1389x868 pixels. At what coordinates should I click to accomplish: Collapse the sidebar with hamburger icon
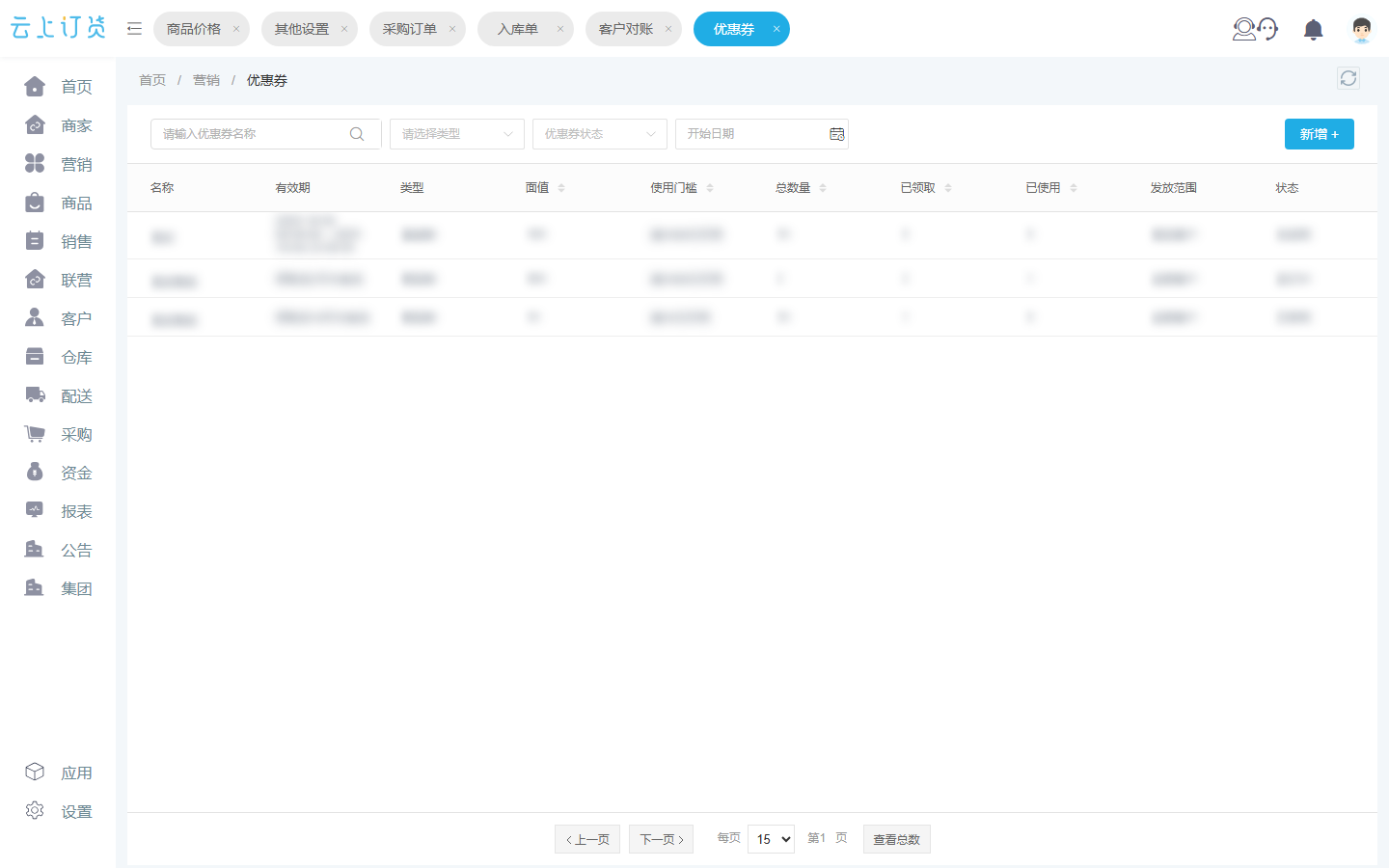[x=134, y=29]
